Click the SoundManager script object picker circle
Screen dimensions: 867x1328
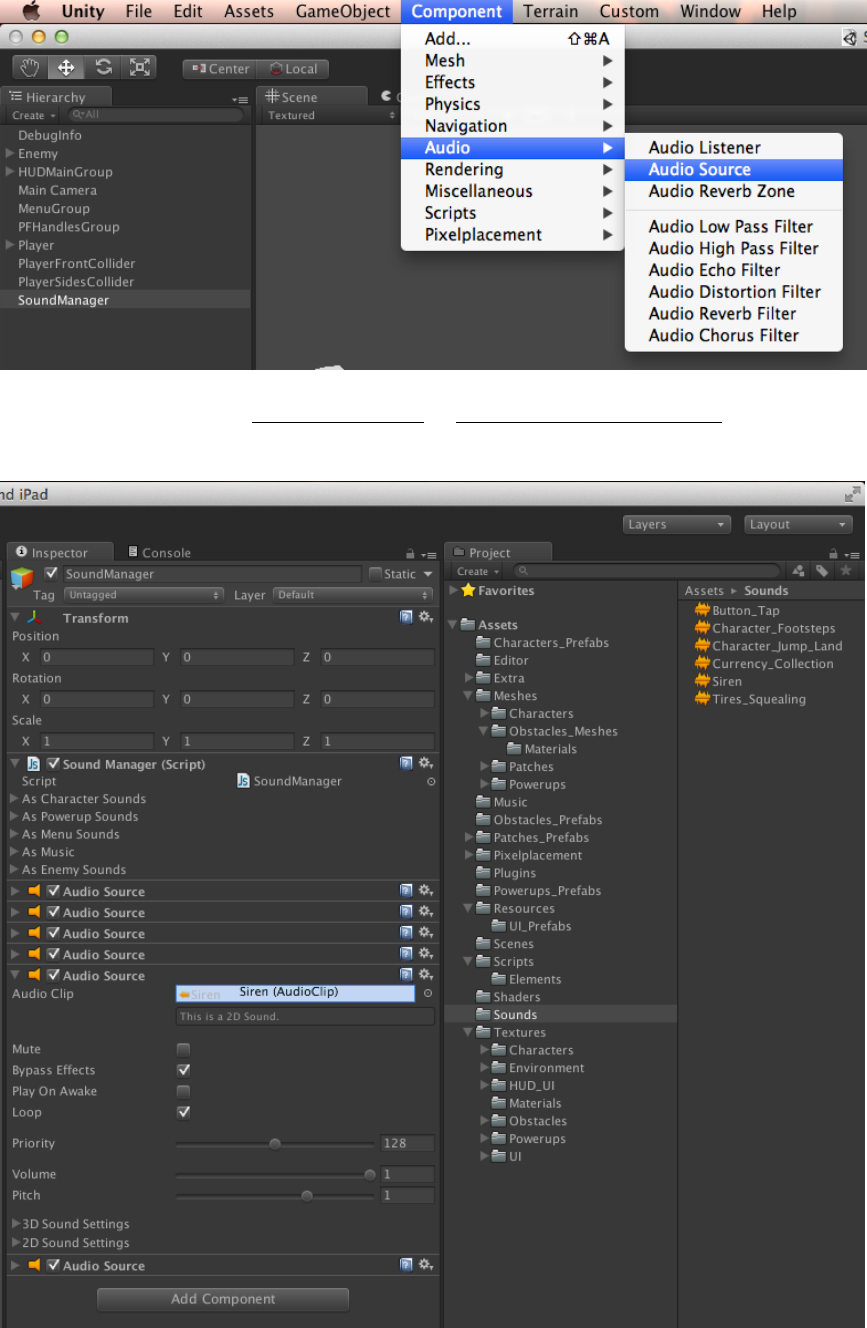pos(431,782)
